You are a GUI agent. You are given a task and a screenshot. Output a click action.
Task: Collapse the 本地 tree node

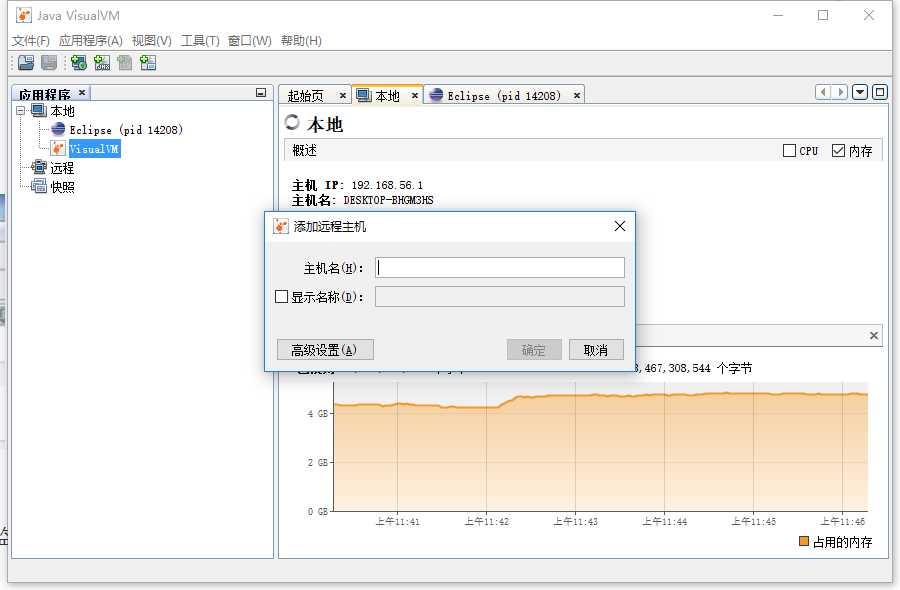[21, 110]
